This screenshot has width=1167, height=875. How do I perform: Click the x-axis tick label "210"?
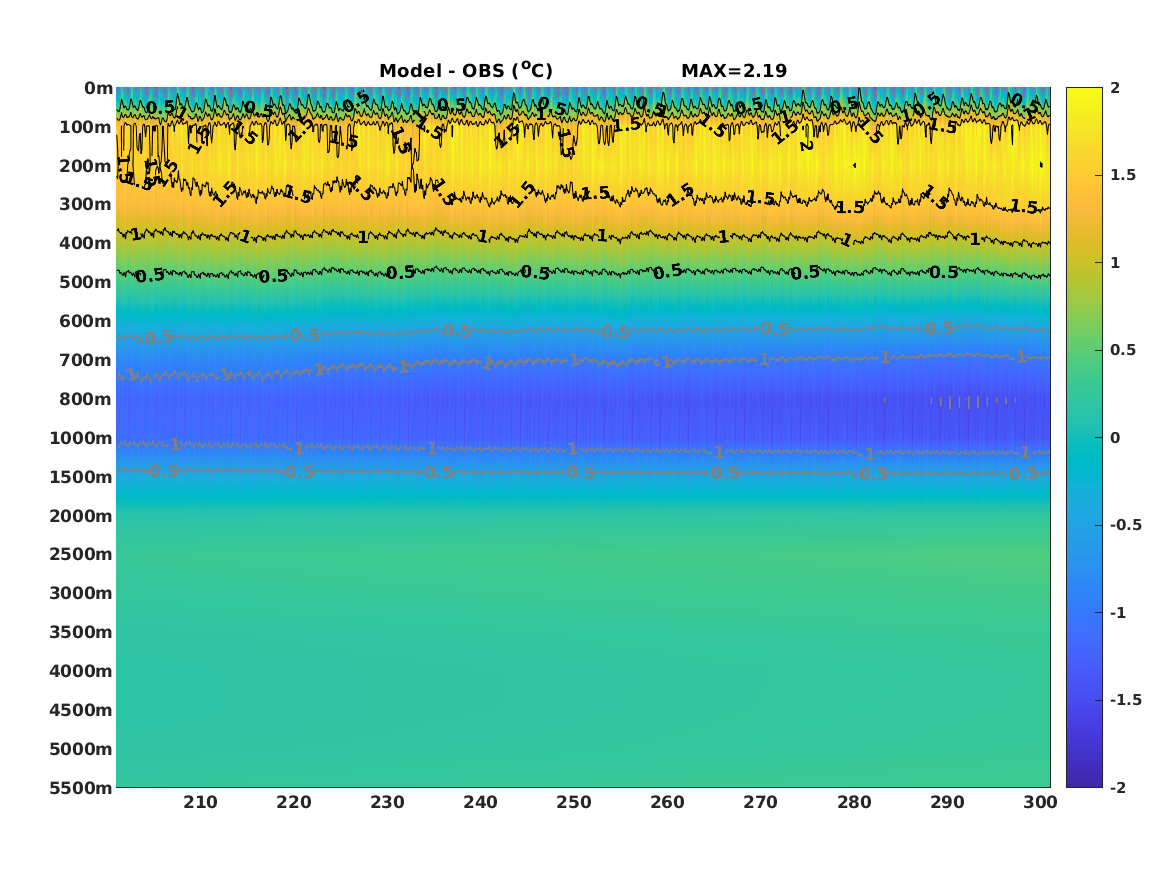201,802
